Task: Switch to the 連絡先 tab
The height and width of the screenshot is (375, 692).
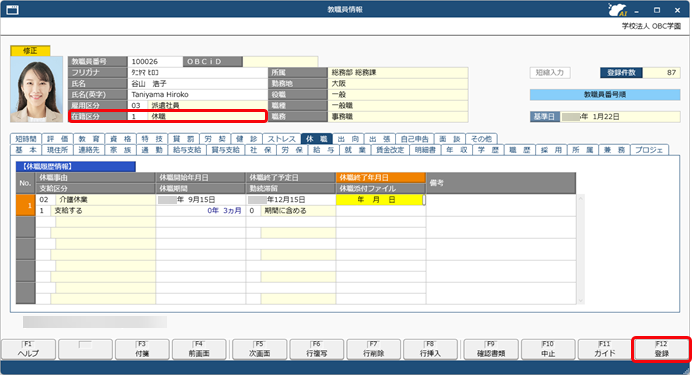Action: coord(89,150)
